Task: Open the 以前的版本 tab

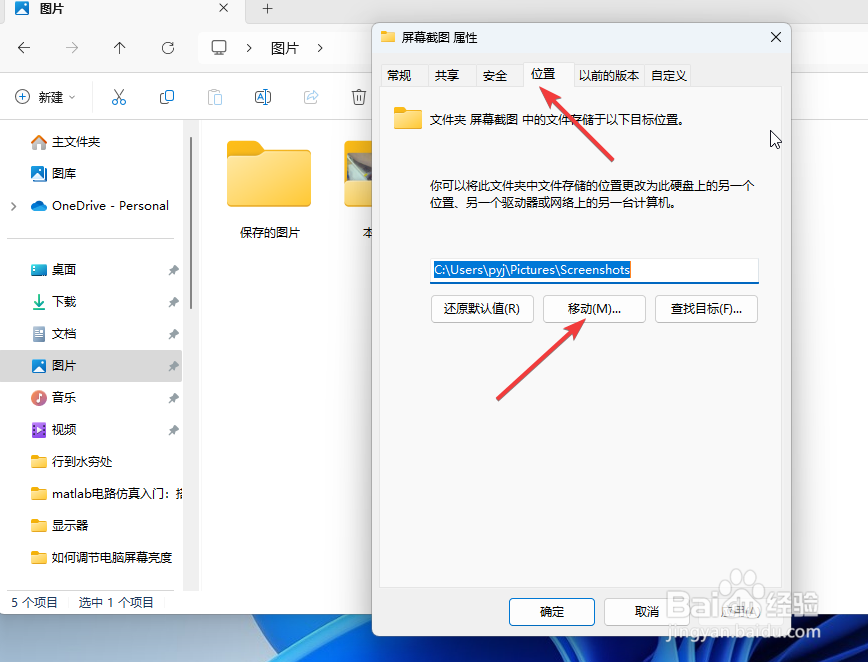Action: tap(608, 75)
